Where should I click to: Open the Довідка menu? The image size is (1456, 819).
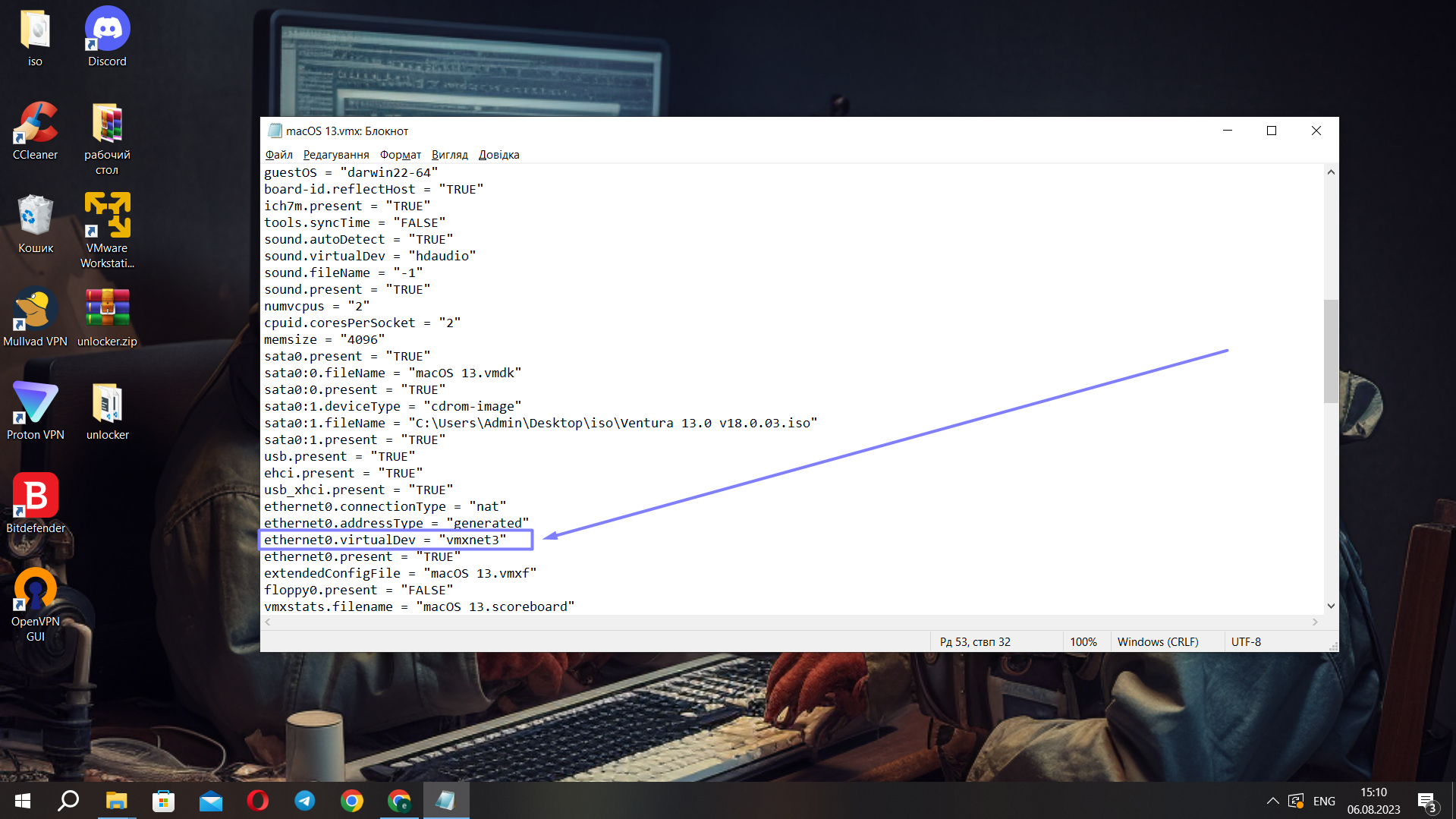[498, 155]
